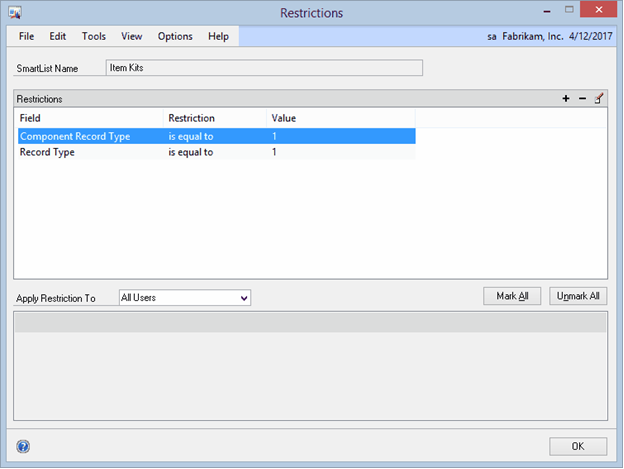Image resolution: width=624 pixels, height=469 pixels.
Task: Add a new restriction with plus icon
Action: pyautogui.click(x=566, y=98)
